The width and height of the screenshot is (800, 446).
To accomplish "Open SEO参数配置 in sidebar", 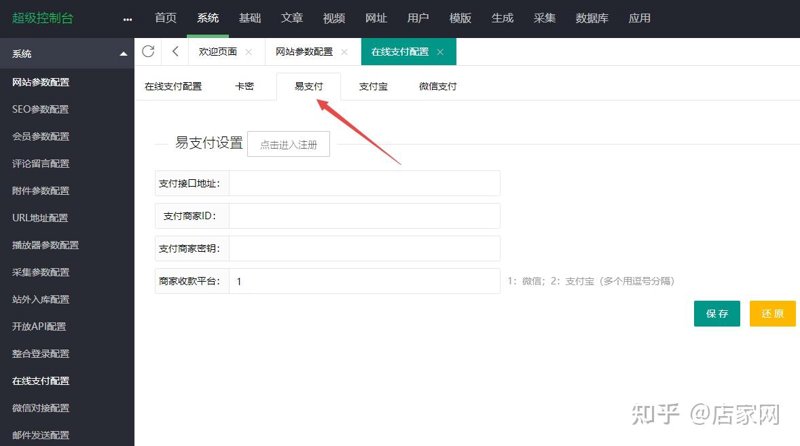I will [x=40, y=109].
